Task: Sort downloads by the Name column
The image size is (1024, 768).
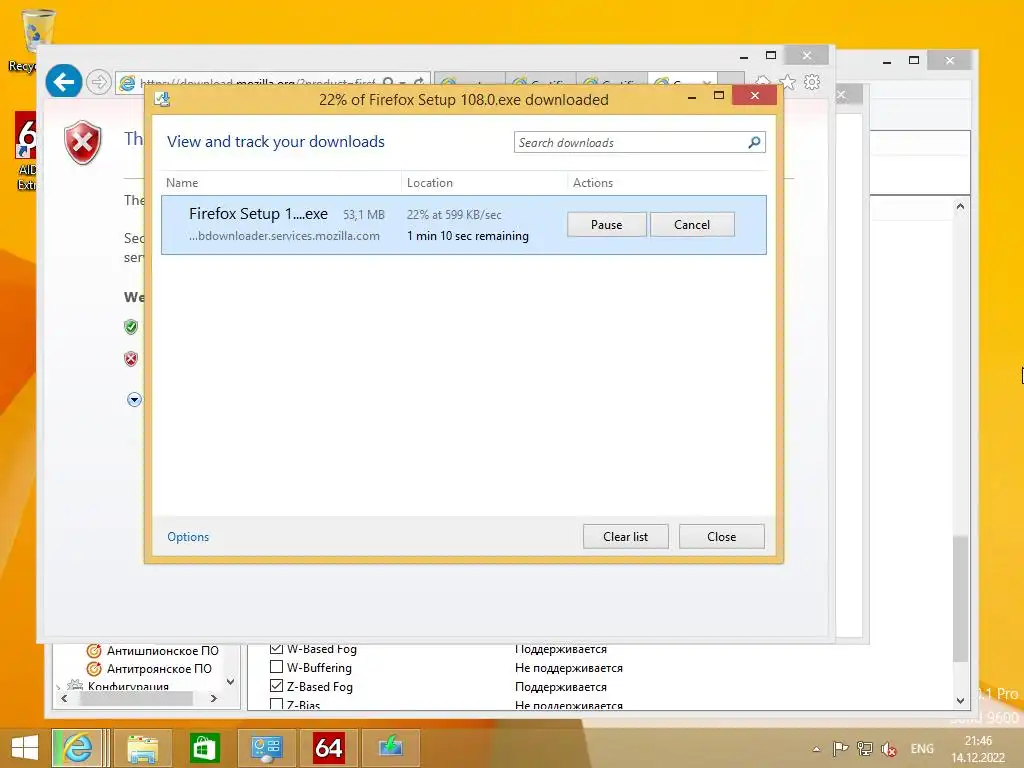Action: tap(182, 183)
